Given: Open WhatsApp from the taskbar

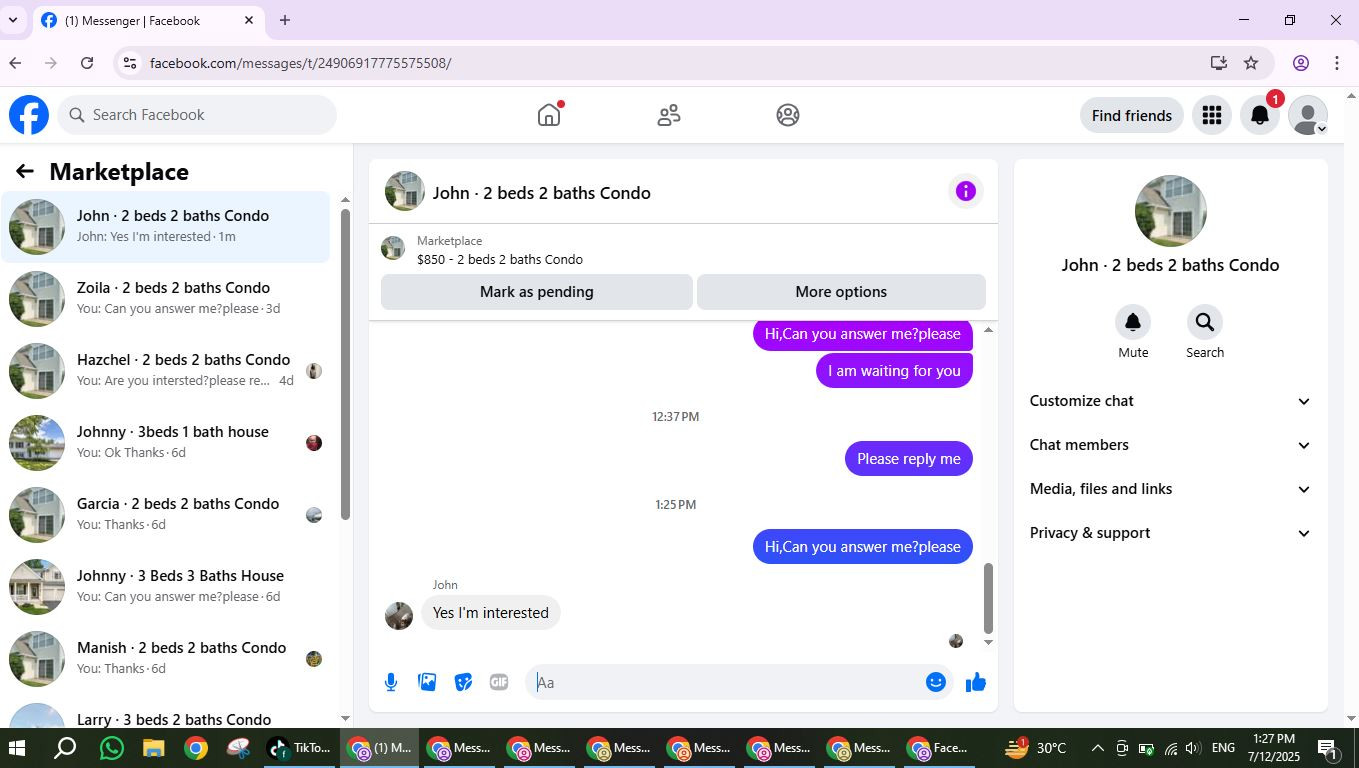Looking at the screenshot, I should tap(111, 748).
